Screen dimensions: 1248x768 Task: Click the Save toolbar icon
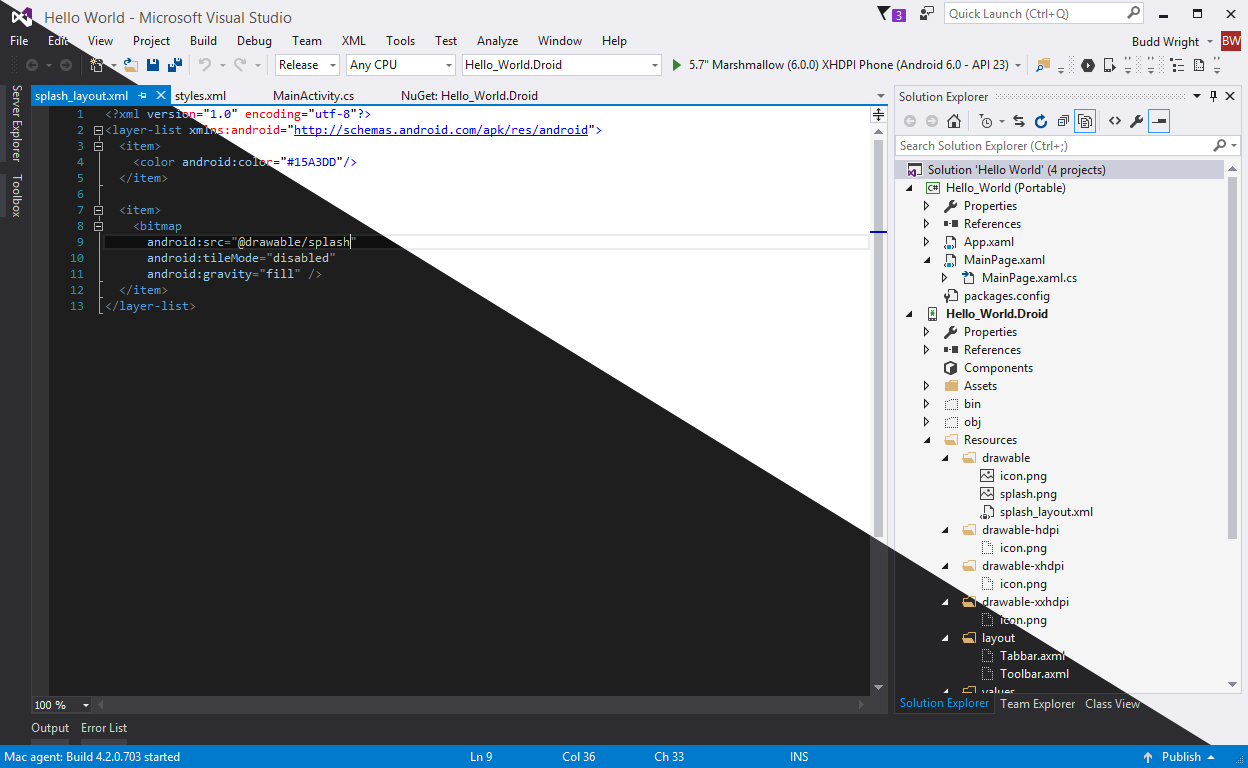click(x=153, y=65)
